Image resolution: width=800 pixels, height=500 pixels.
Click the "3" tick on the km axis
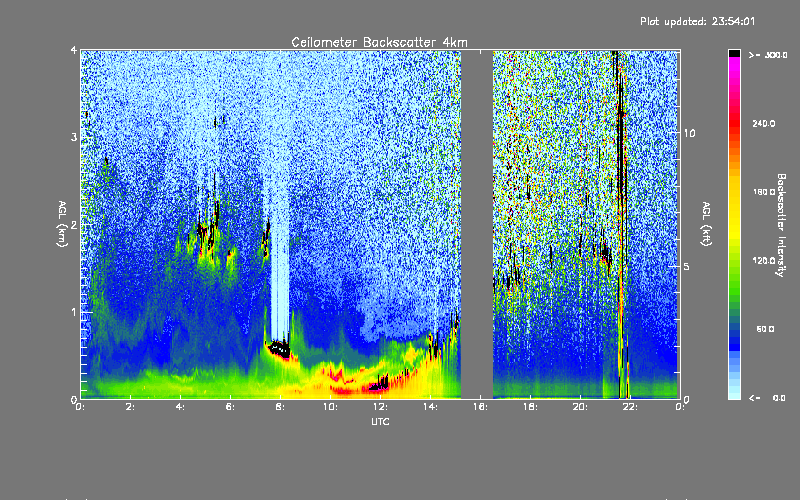(74, 137)
